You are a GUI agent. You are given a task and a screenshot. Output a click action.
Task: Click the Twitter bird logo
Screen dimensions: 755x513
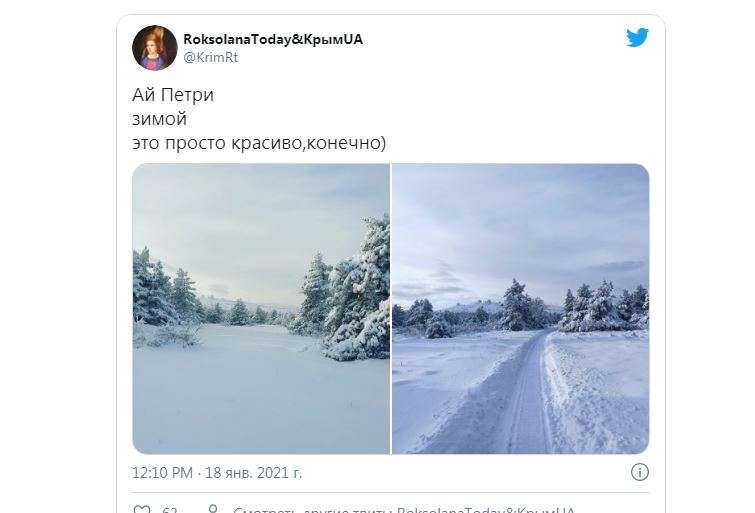click(x=637, y=38)
